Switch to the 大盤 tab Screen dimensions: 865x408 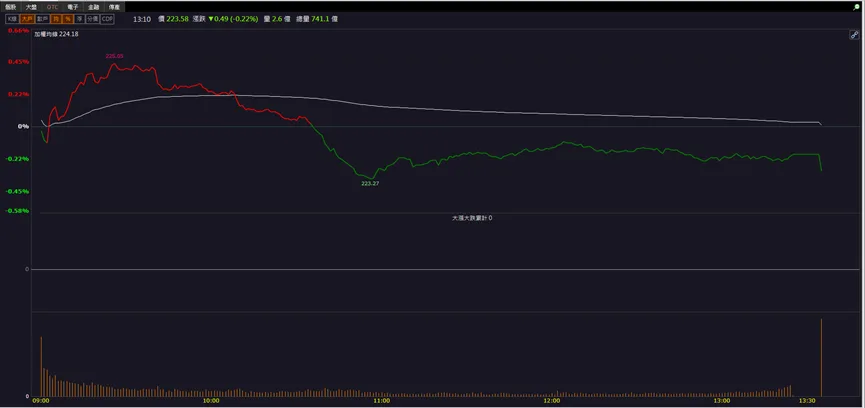[x=31, y=7]
